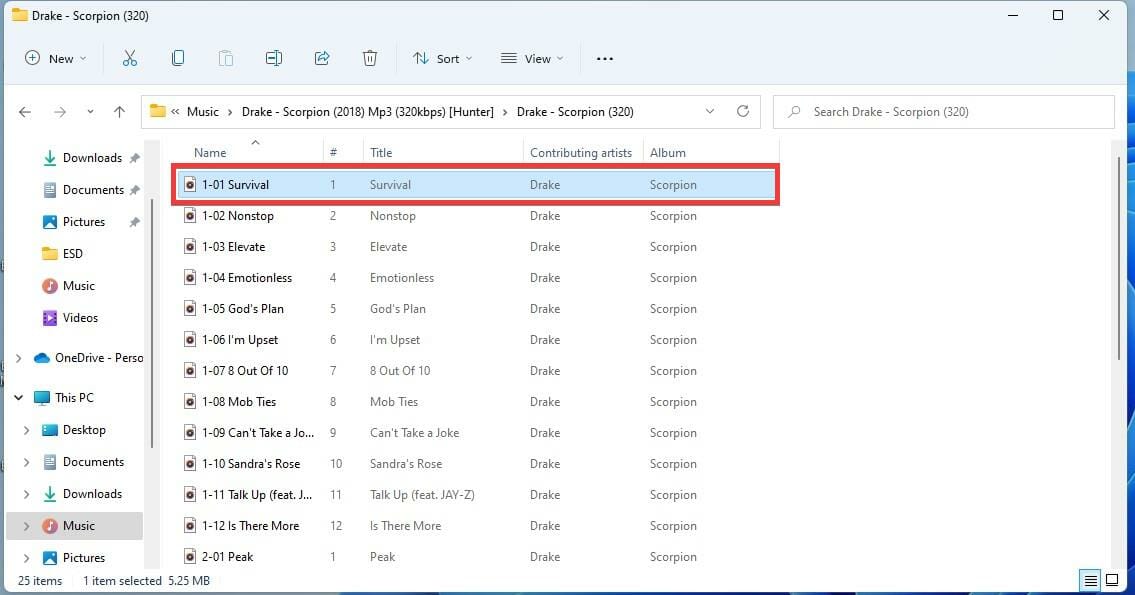The image size is (1135, 595).
Task: Expand Documents under This PC
Action: [27, 462]
